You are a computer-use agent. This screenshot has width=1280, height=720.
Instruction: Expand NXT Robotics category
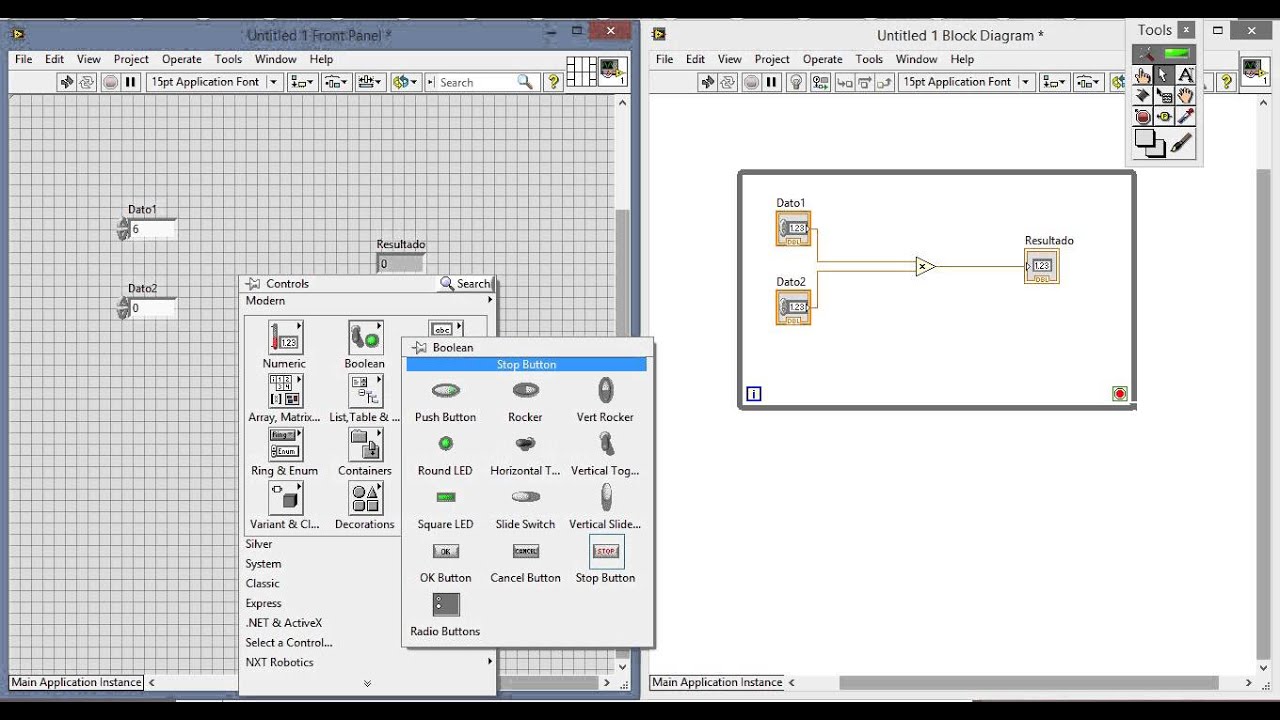(x=369, y=662)
